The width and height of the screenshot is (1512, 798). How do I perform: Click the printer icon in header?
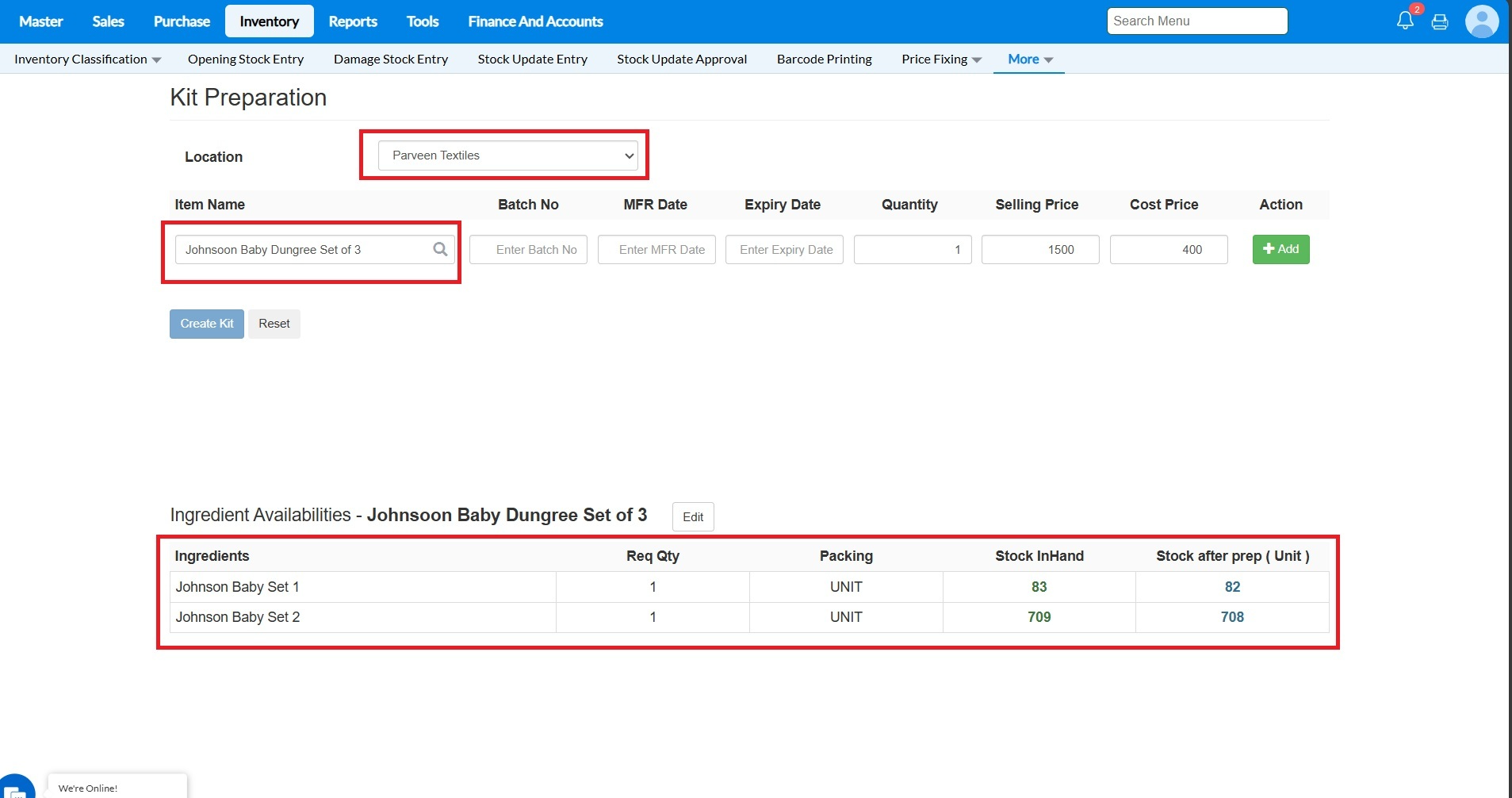1440,21
